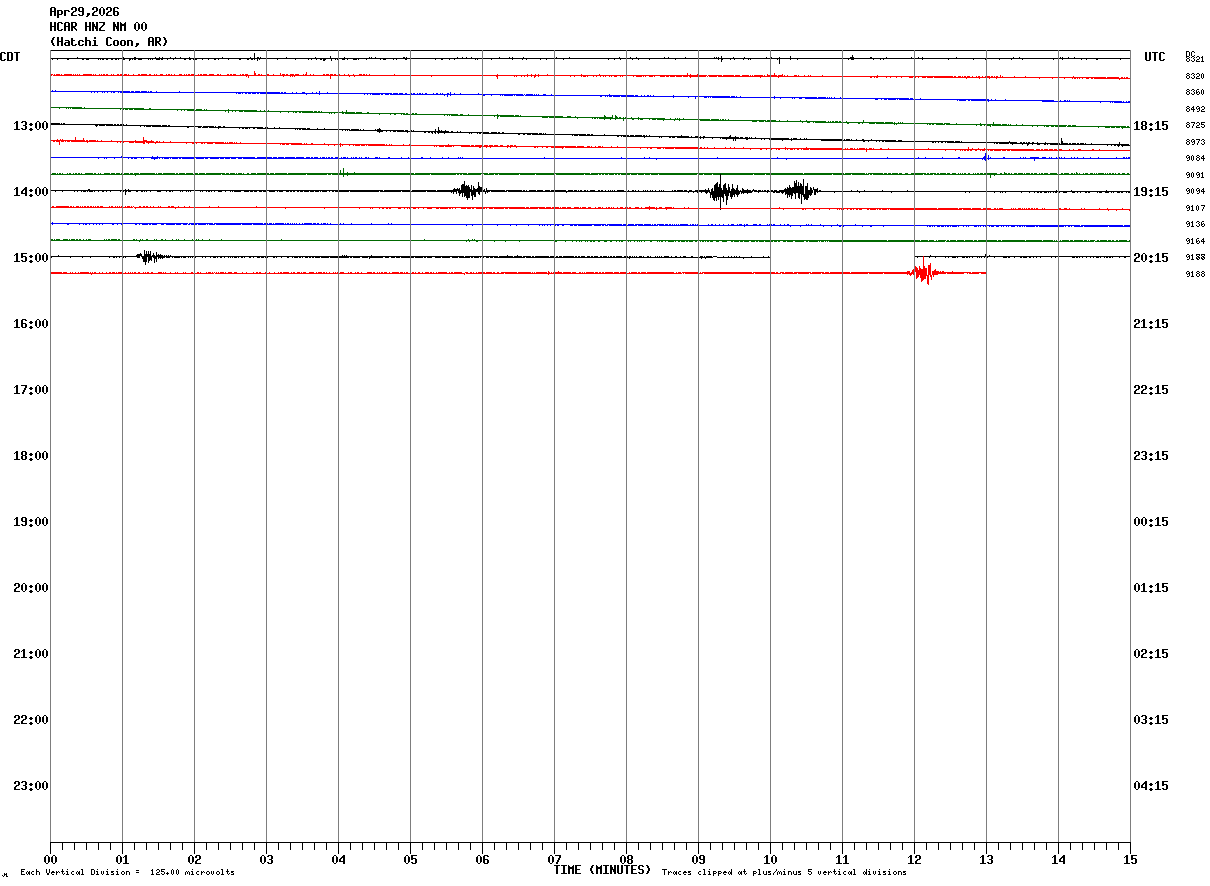Click the DC offset value 9084
The height and width of the screenshot is (886, 1210).
coord(1195,158)
